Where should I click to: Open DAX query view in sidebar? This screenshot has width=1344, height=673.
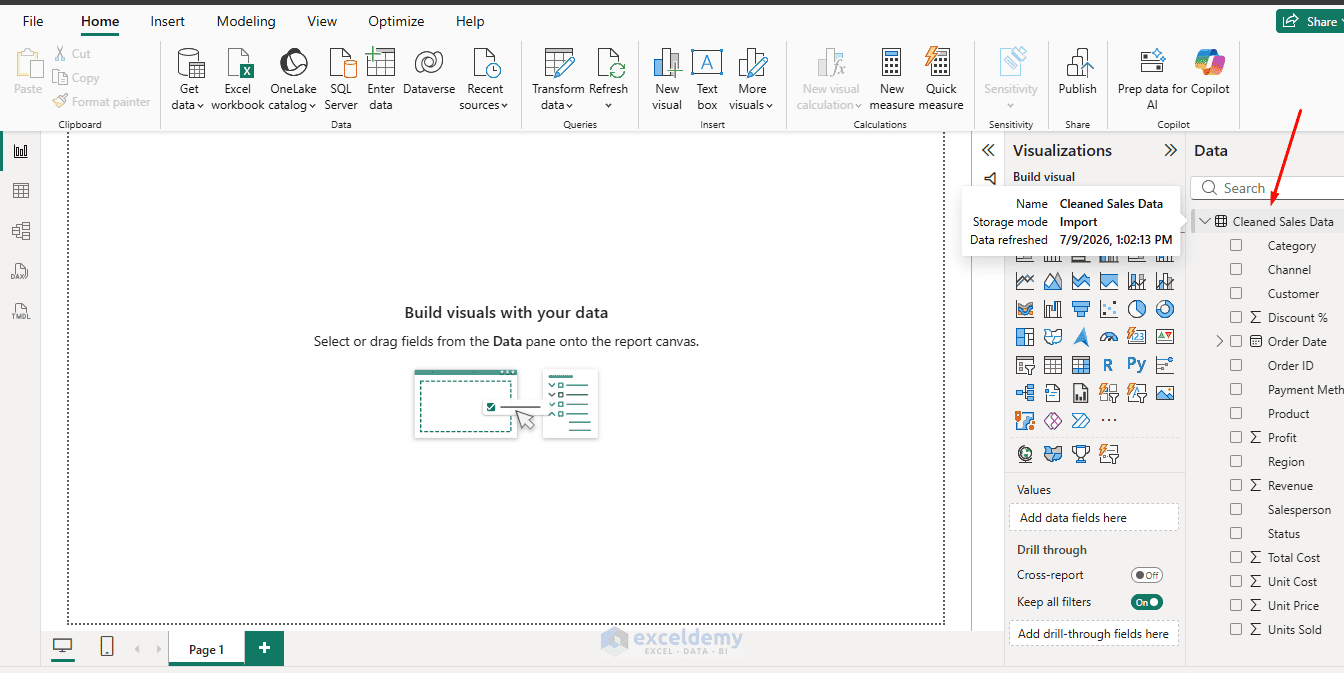tap(21, 271)
